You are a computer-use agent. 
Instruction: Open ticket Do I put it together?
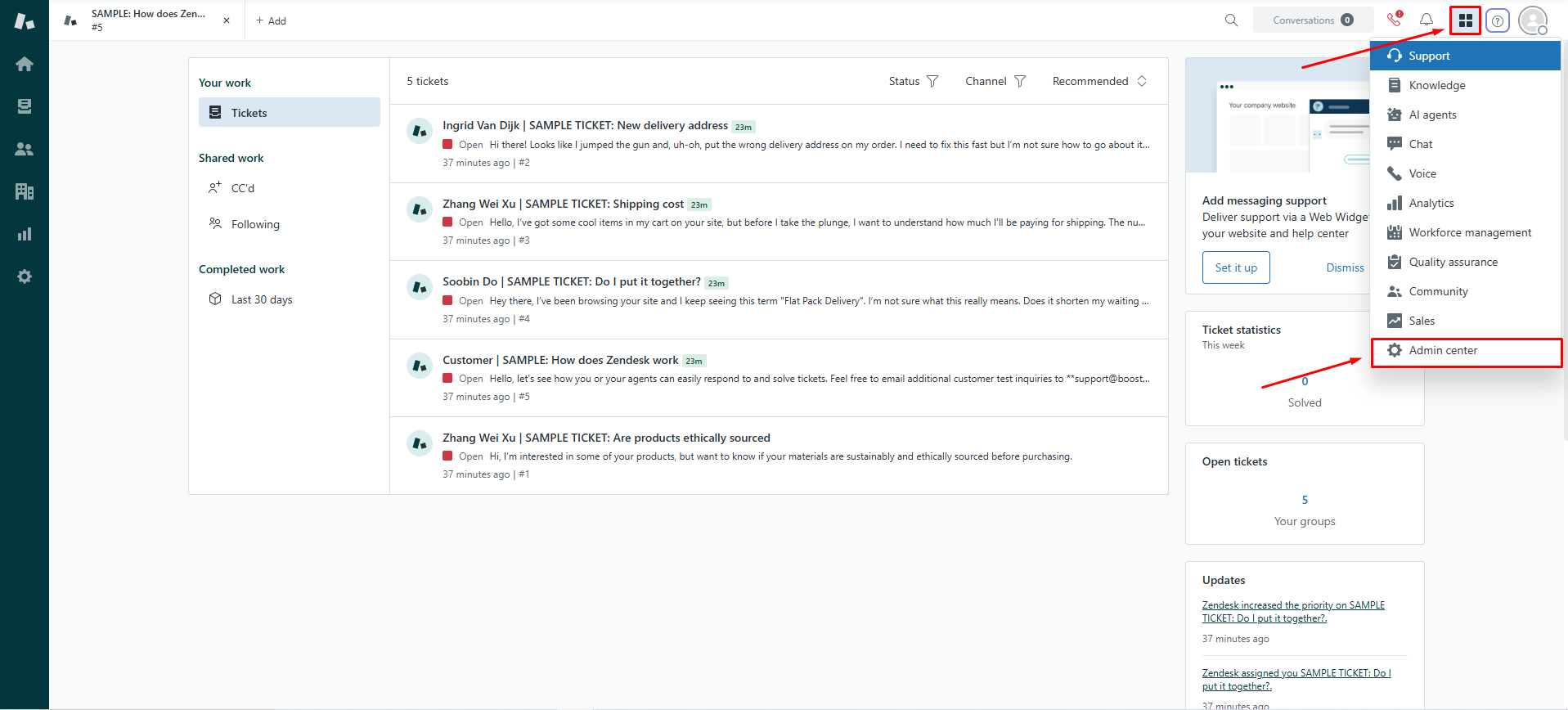(779, 299)
